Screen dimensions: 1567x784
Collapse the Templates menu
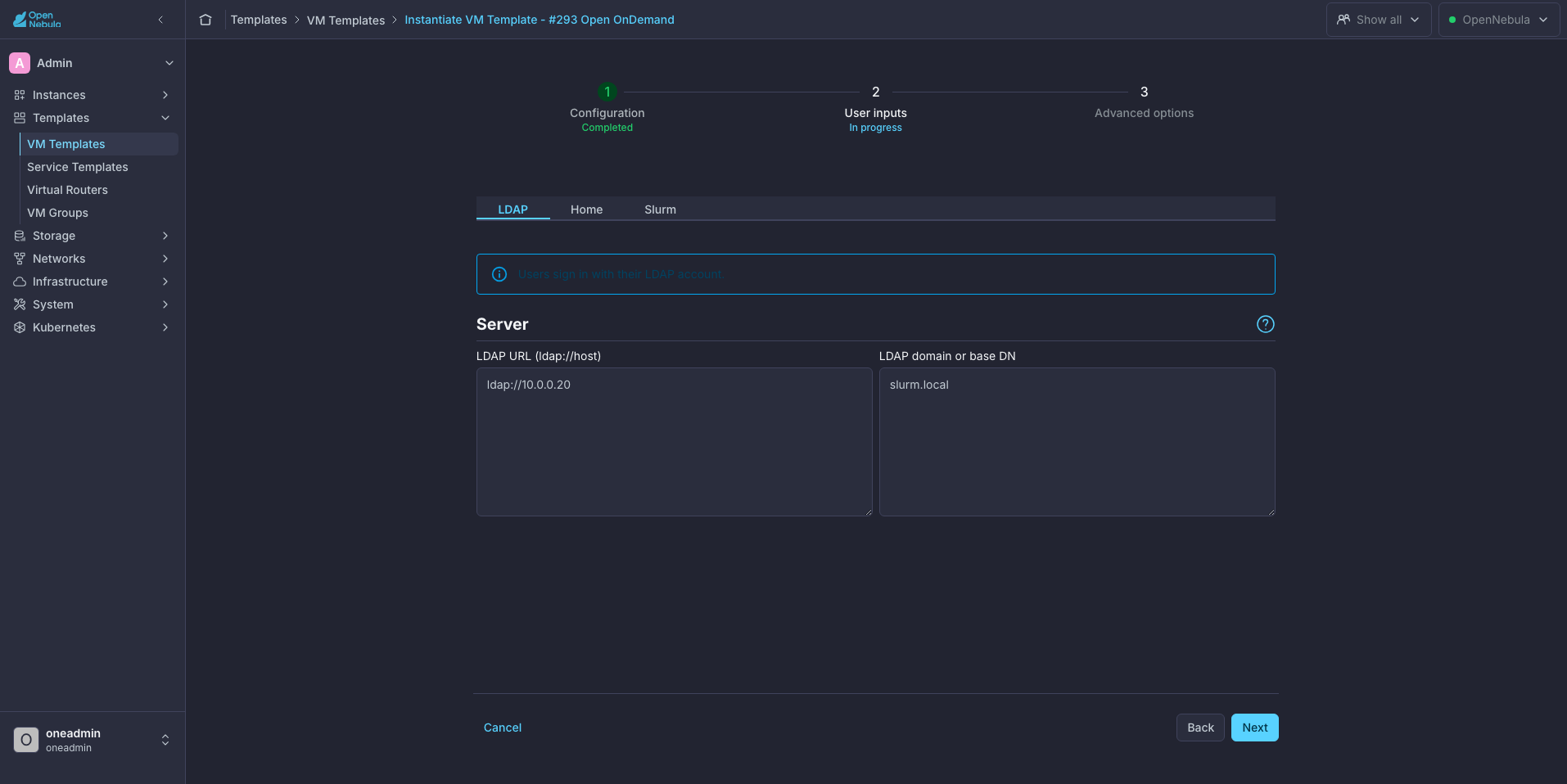tap(165, 118)
